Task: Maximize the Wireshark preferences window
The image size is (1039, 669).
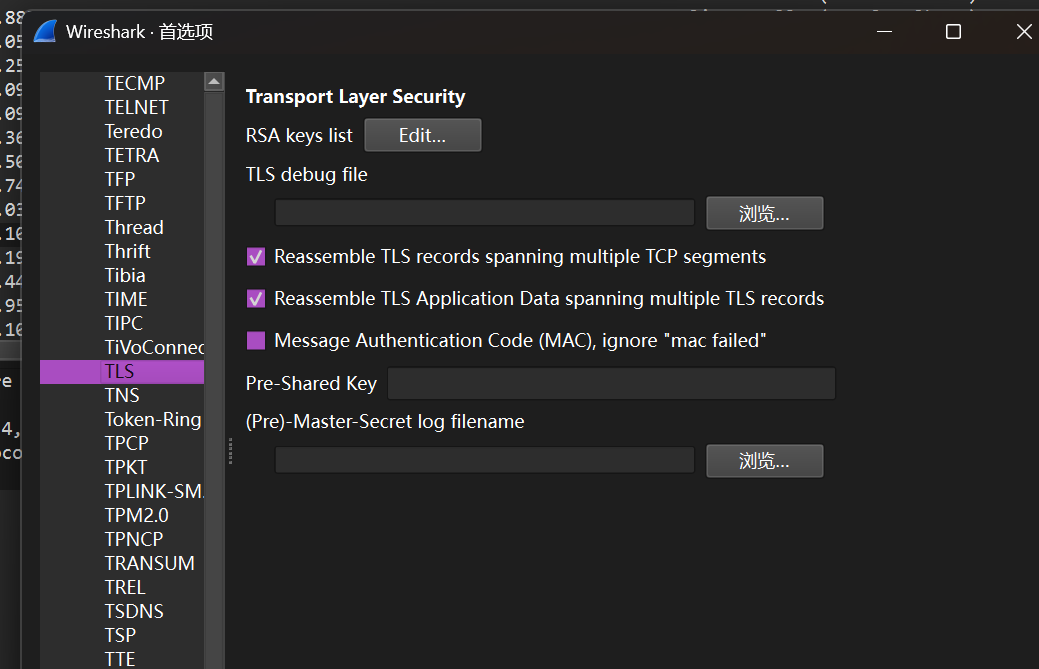Action: click(953, 32)
